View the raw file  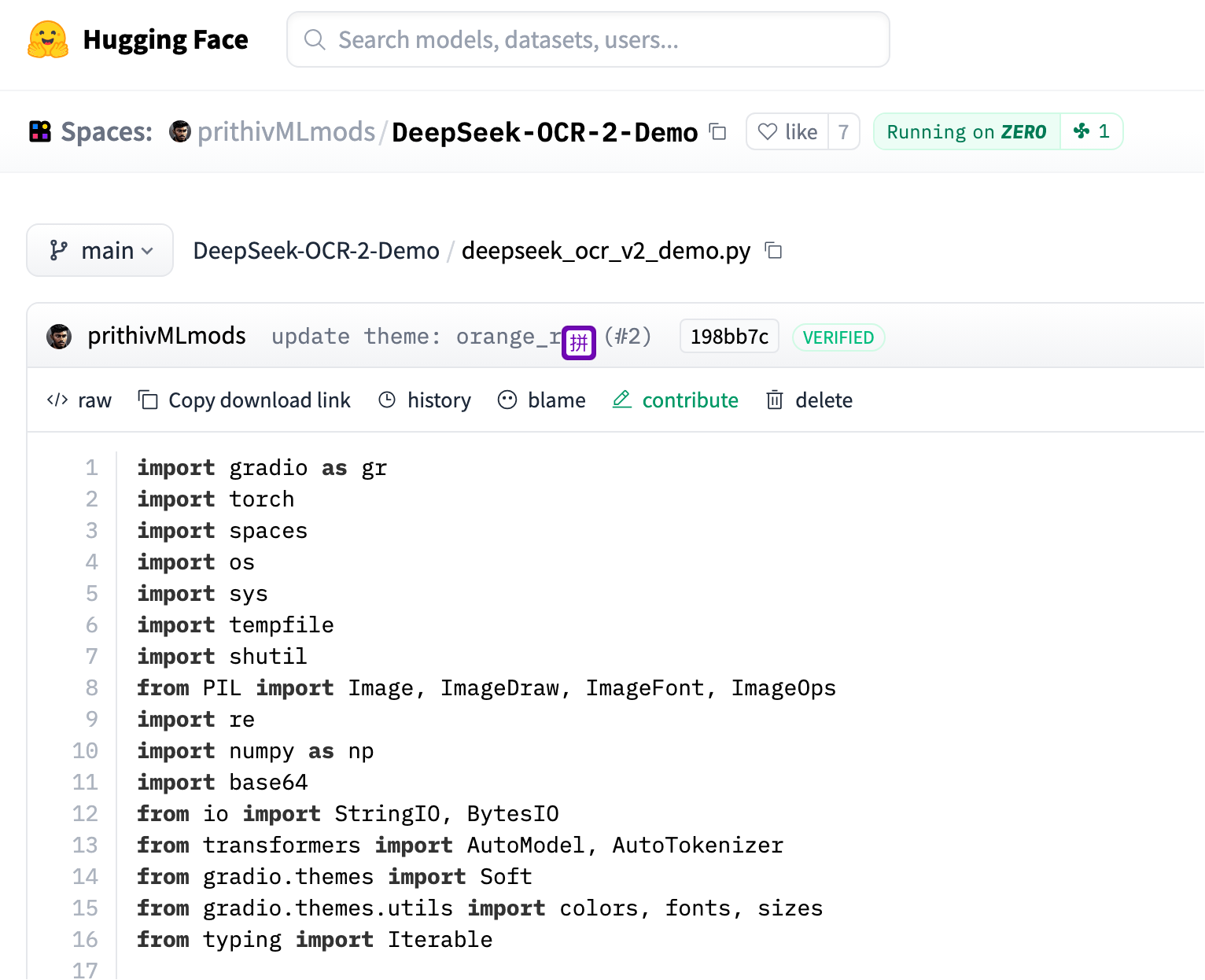[x=79, y=400]
